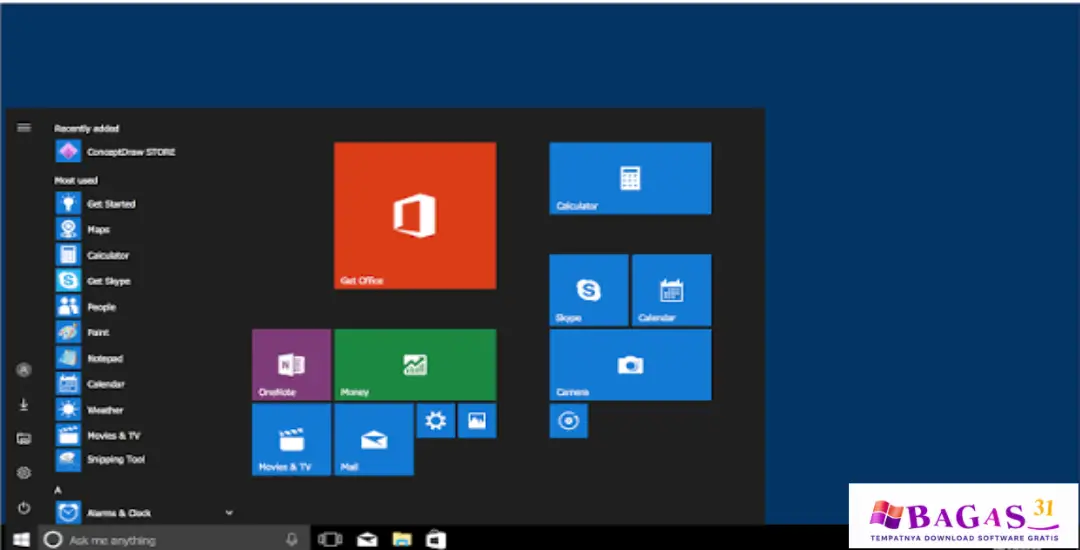Open Calculator in the Most used list
This screenshot has width=1080, height=550.
92,255
